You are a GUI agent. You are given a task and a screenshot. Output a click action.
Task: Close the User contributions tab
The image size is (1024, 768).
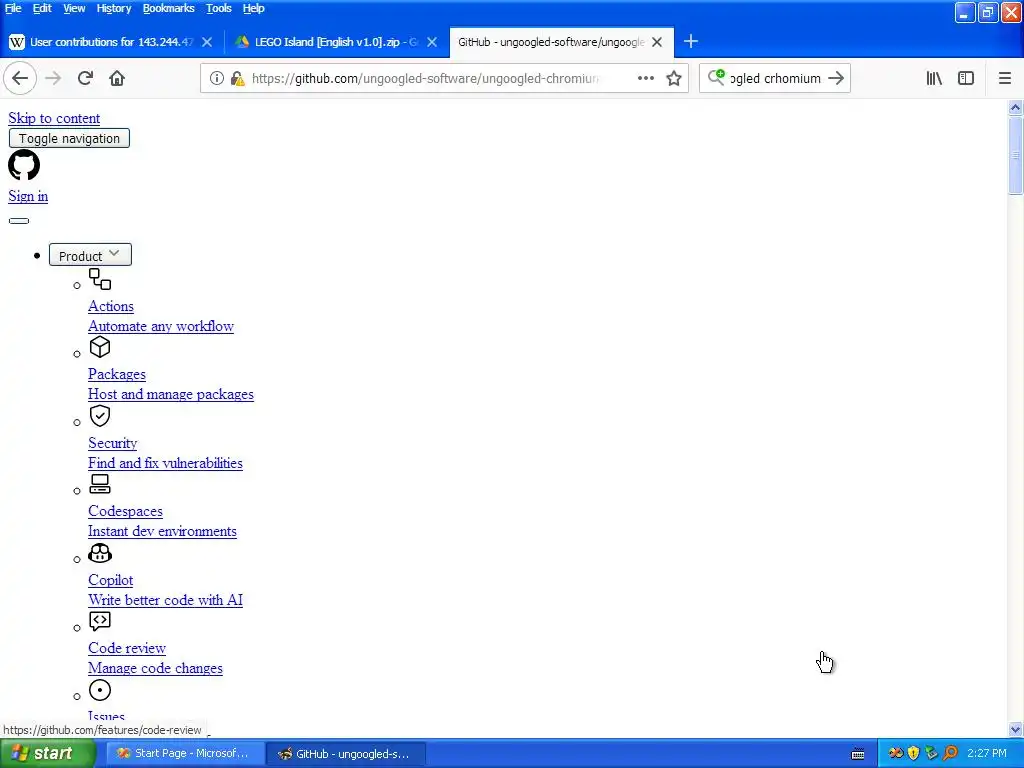pyautogui.click(x=207, y=42)
